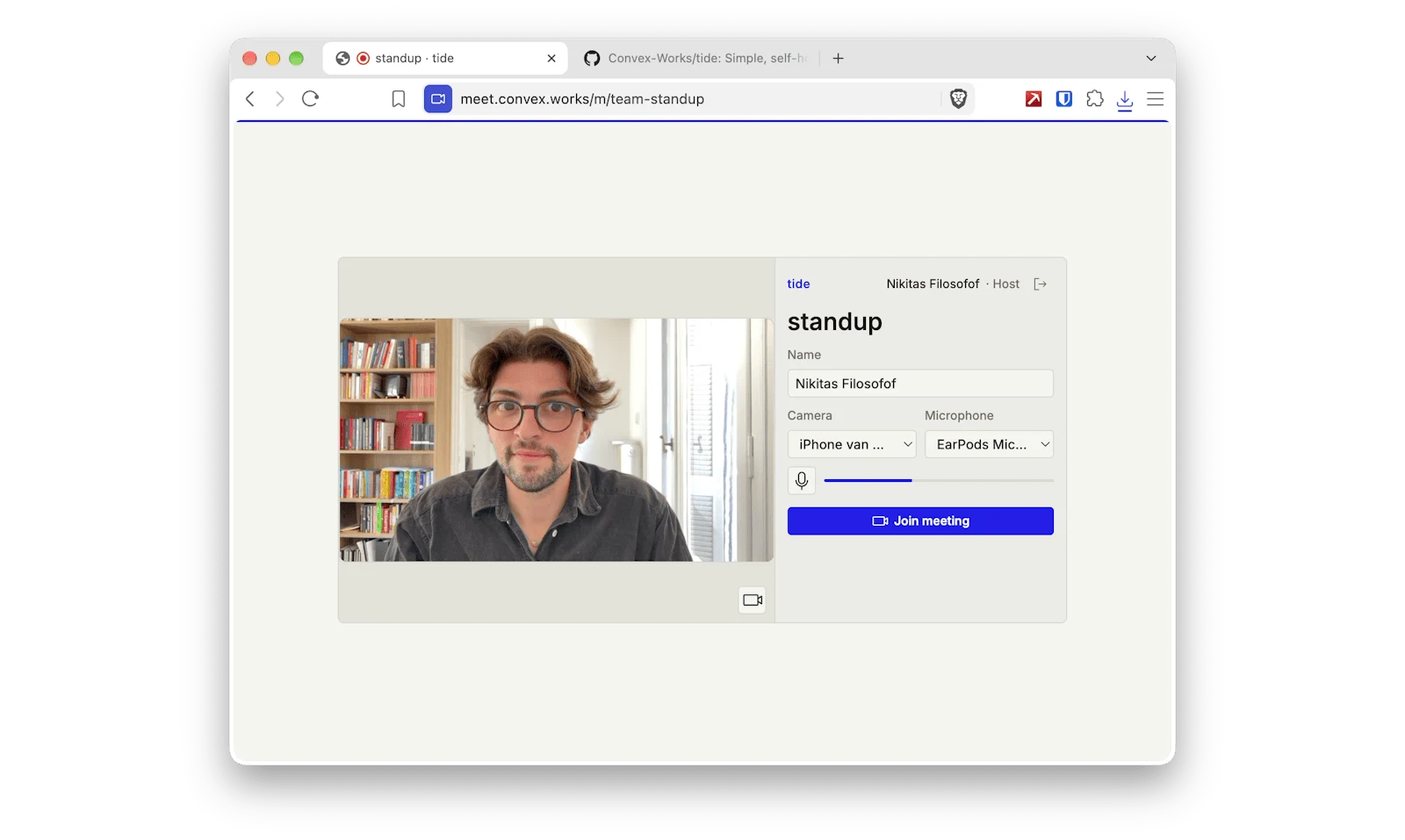The width and height of the screenshot is (1405, 840).
Task: Open the extensions puzzle piece menu
Action: pyautogui.click(x=1095, y=99)
